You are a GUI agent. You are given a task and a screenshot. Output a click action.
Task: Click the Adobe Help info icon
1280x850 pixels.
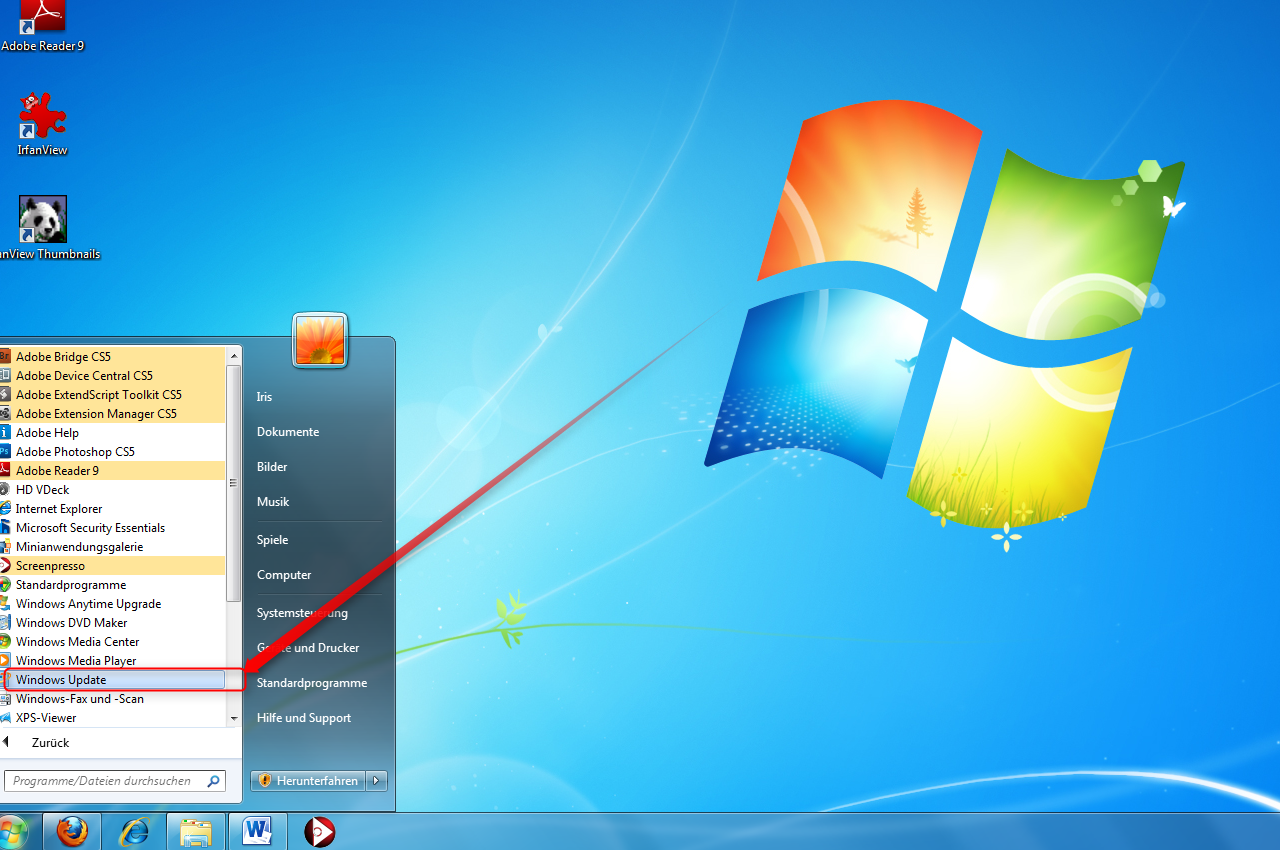point(5,432)
